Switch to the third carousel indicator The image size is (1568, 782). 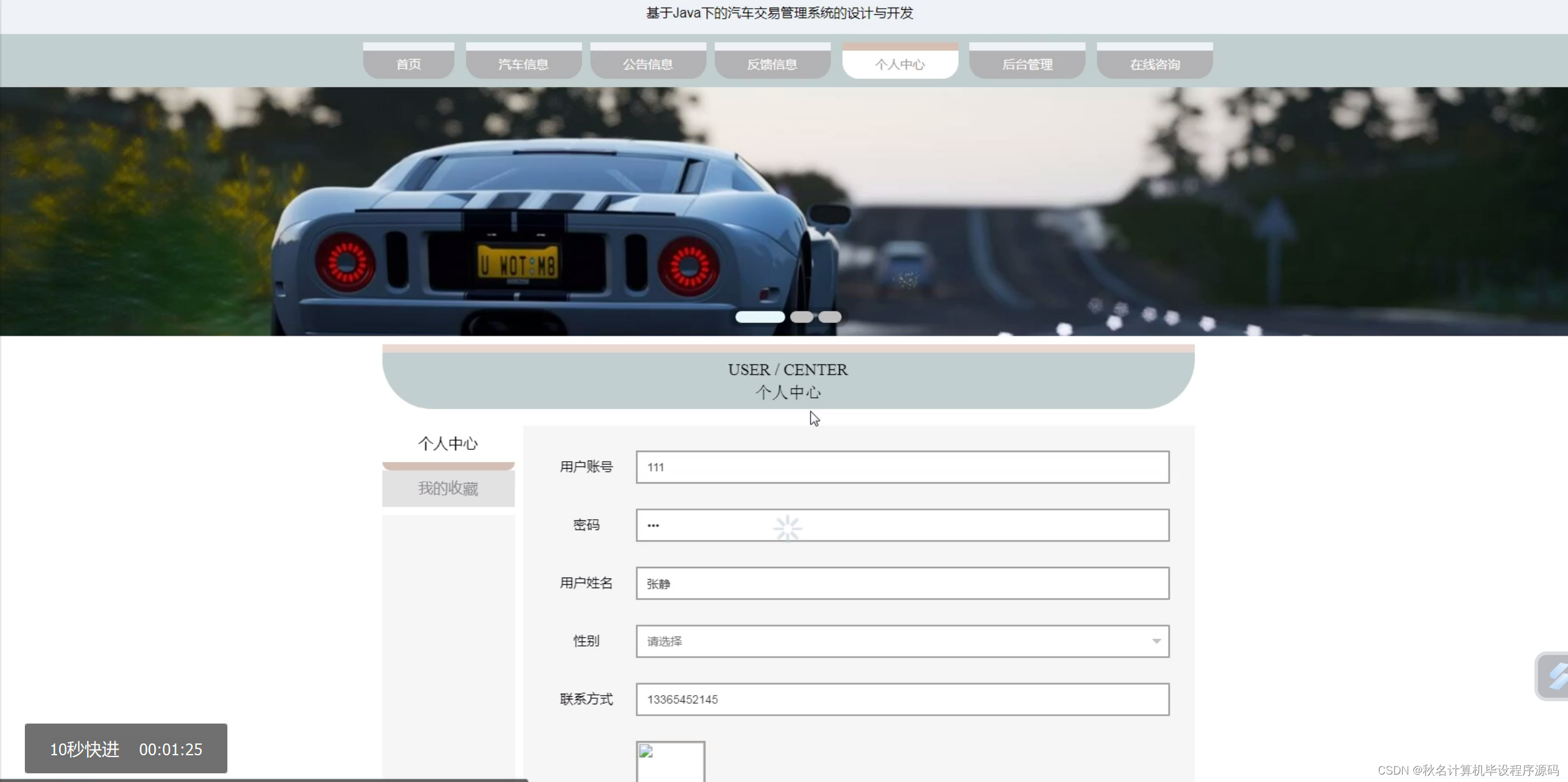coord(829,317)
